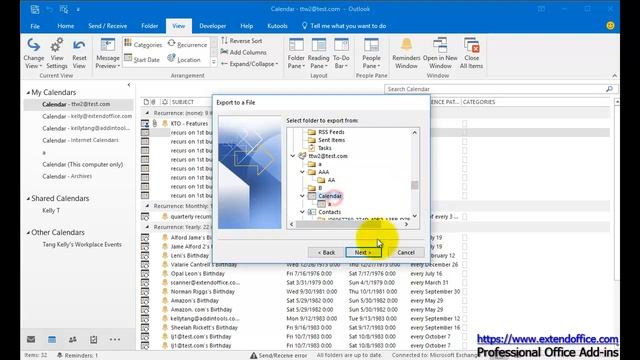Click the lightbulb Tell me icon
This screenshot has width=640, height=360.
[304, 26]
